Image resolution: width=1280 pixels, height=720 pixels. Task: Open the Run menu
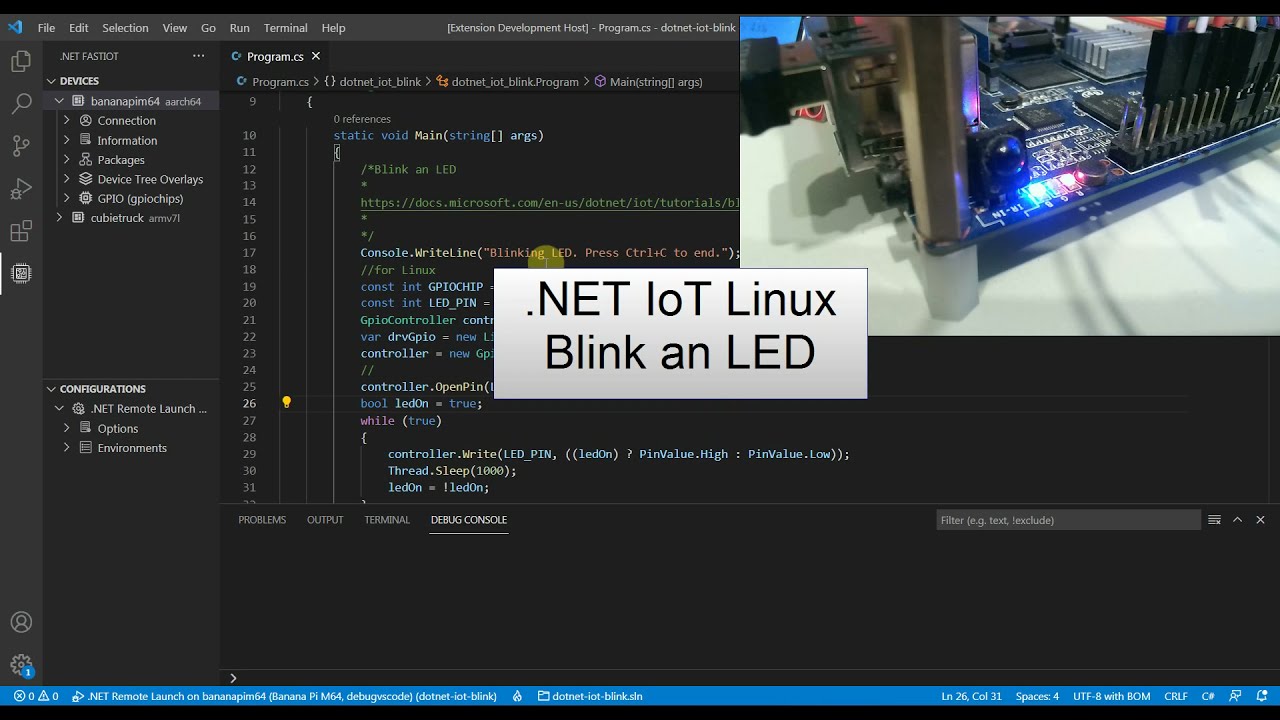tap(239, 28)
